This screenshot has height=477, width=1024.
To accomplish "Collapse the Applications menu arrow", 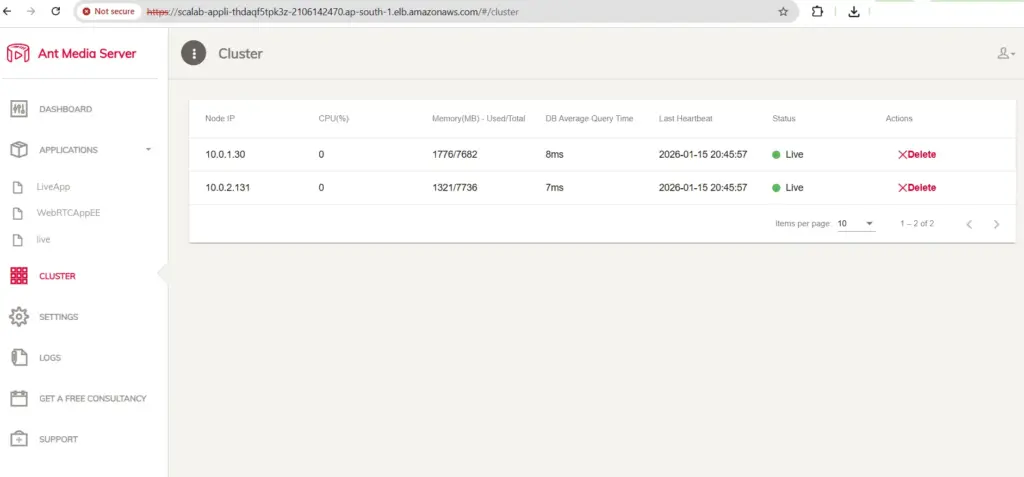I will click(x=148, y=150).
